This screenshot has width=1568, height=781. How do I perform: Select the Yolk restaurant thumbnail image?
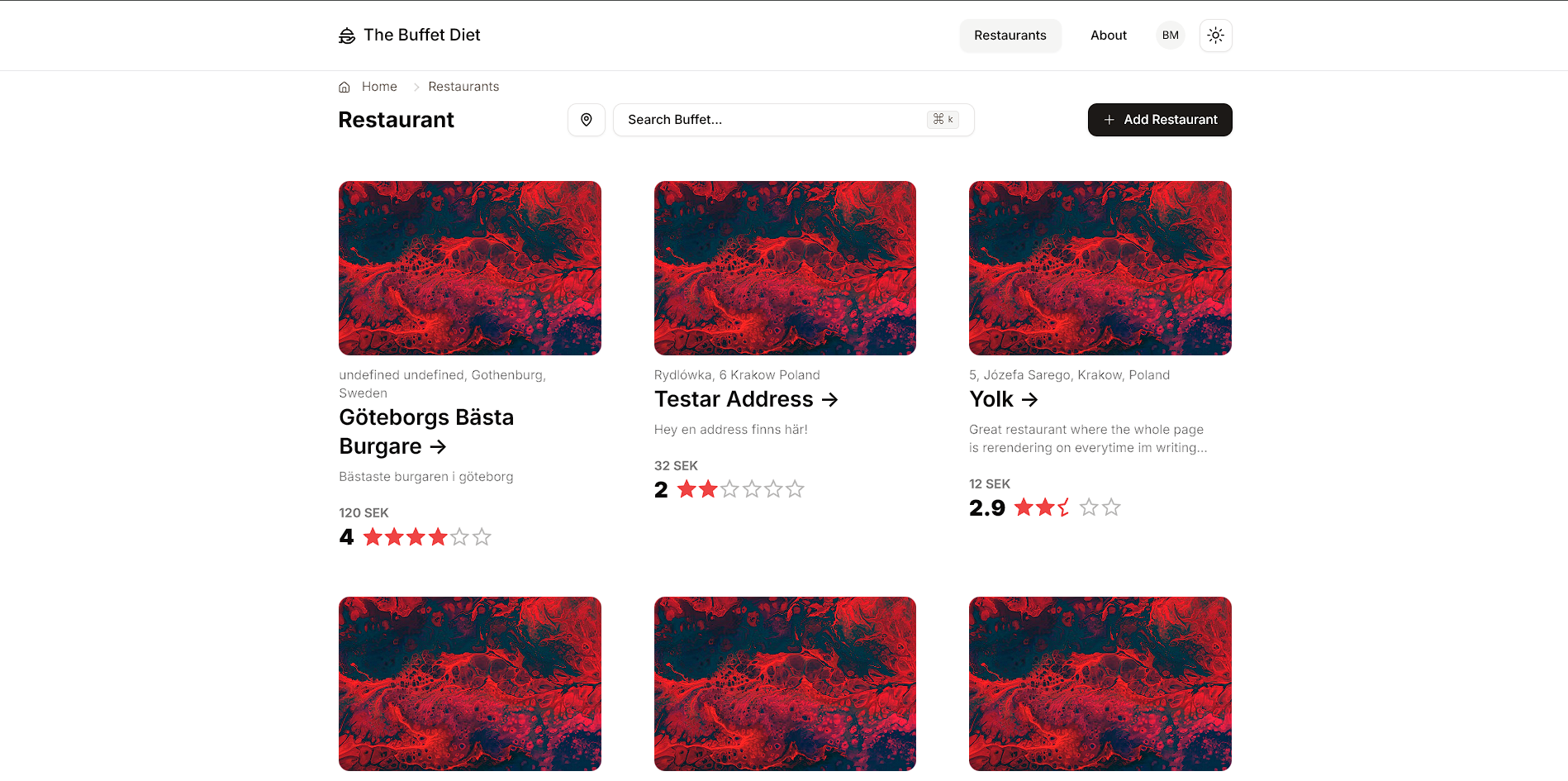click(1100, 269)
